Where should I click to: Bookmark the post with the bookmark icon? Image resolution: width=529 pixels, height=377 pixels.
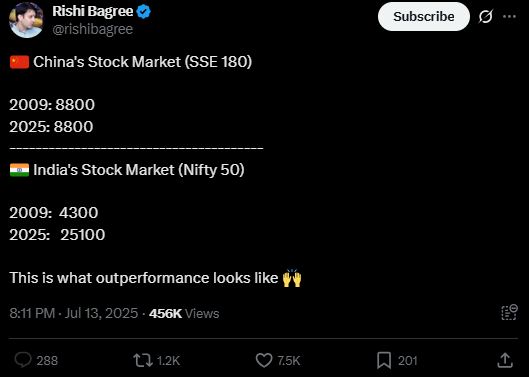[x=384, y=360]
